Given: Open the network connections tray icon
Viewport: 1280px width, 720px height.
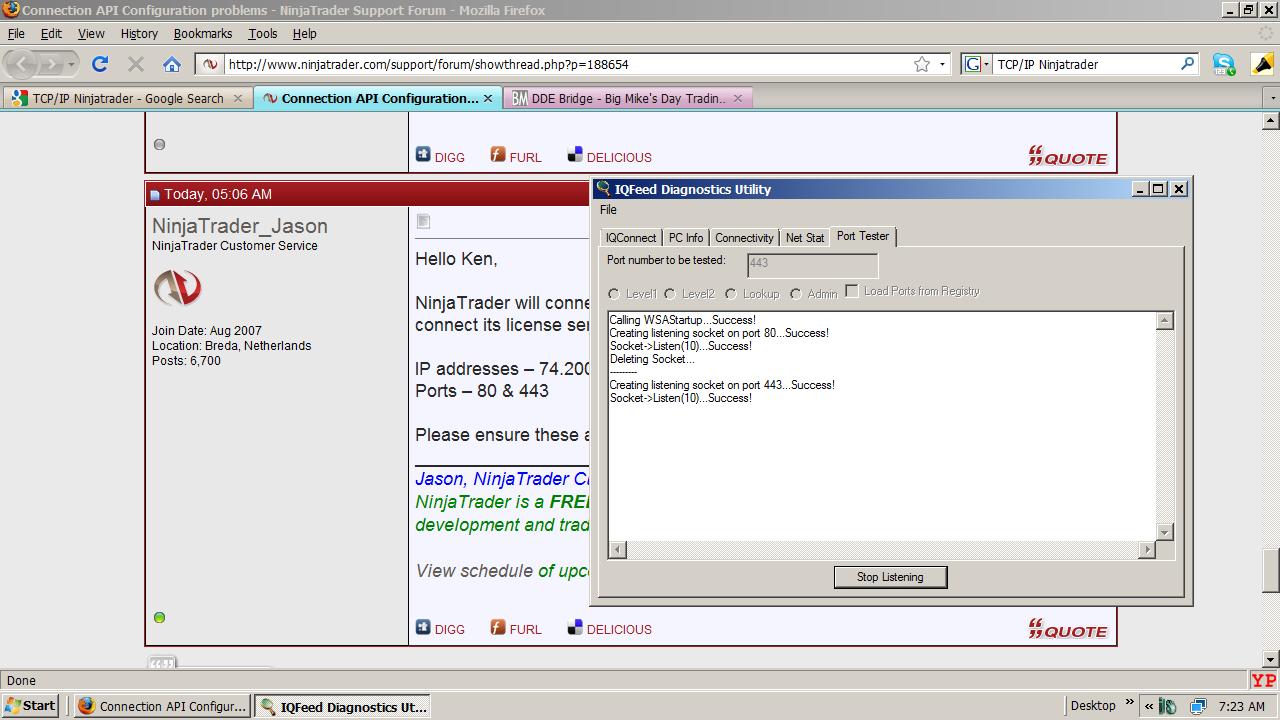Looking at the screenshot, I should (1197, 706).
